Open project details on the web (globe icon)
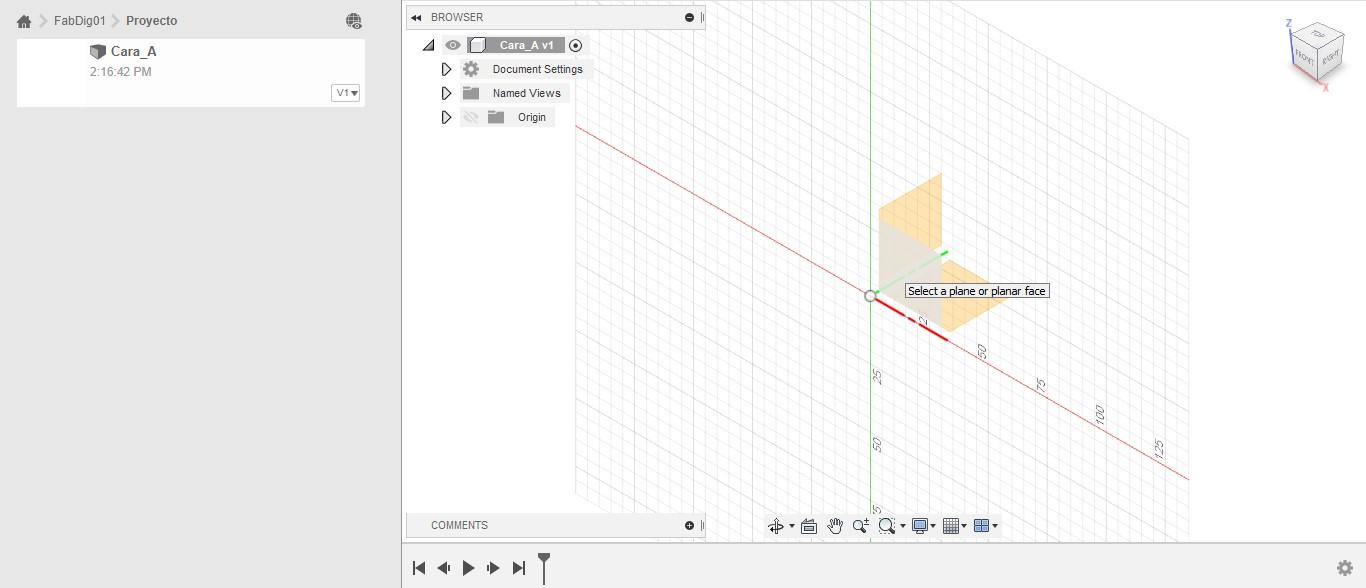The image size is (1366, 588). [x=354, y=21]
